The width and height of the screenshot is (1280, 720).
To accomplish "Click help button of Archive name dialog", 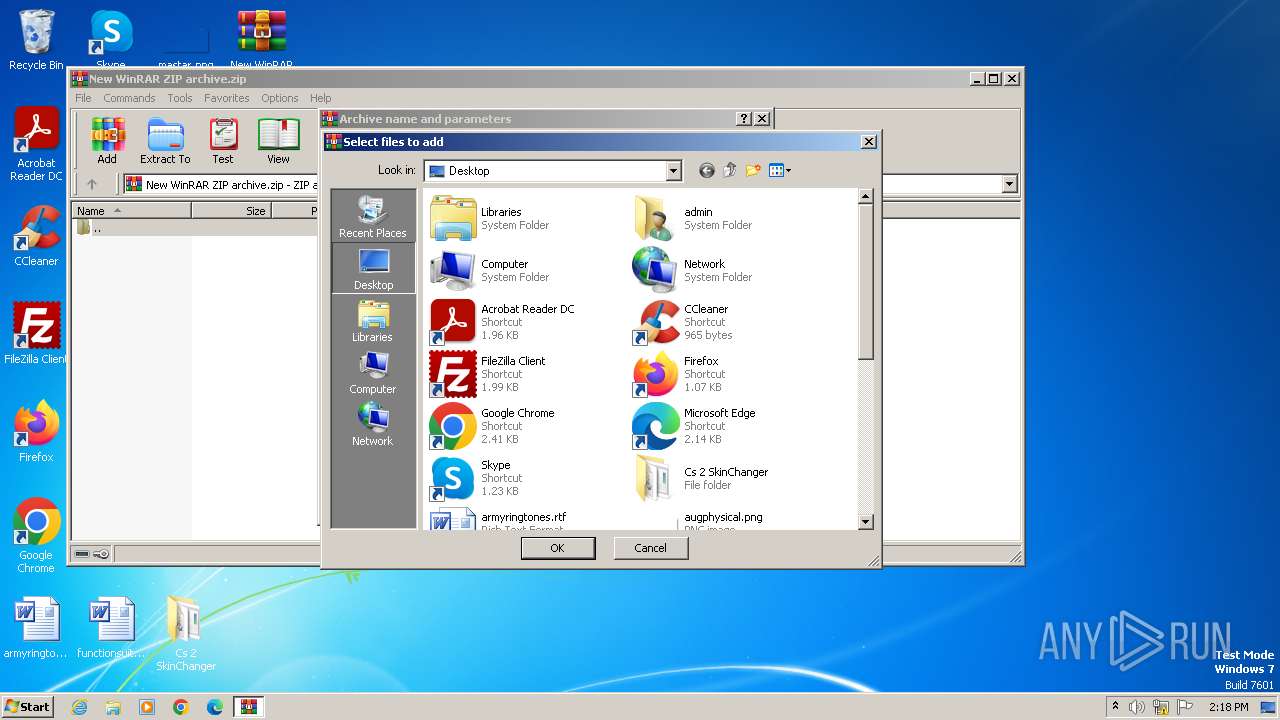I will pos(744,118).
